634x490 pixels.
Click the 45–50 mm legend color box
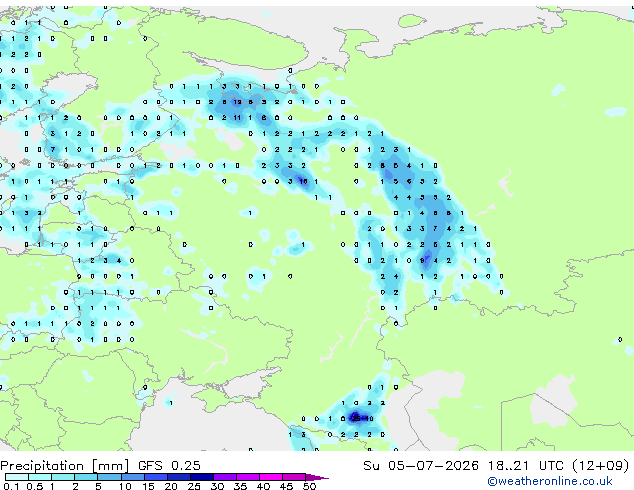294,477
